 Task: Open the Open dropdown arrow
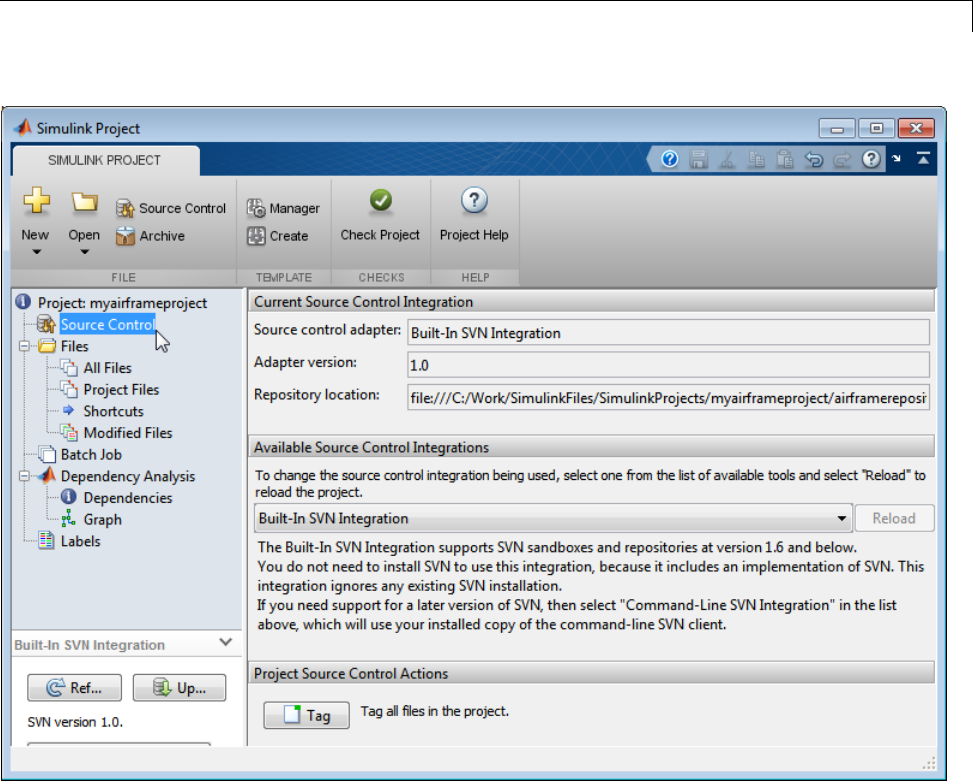point(84,252)
